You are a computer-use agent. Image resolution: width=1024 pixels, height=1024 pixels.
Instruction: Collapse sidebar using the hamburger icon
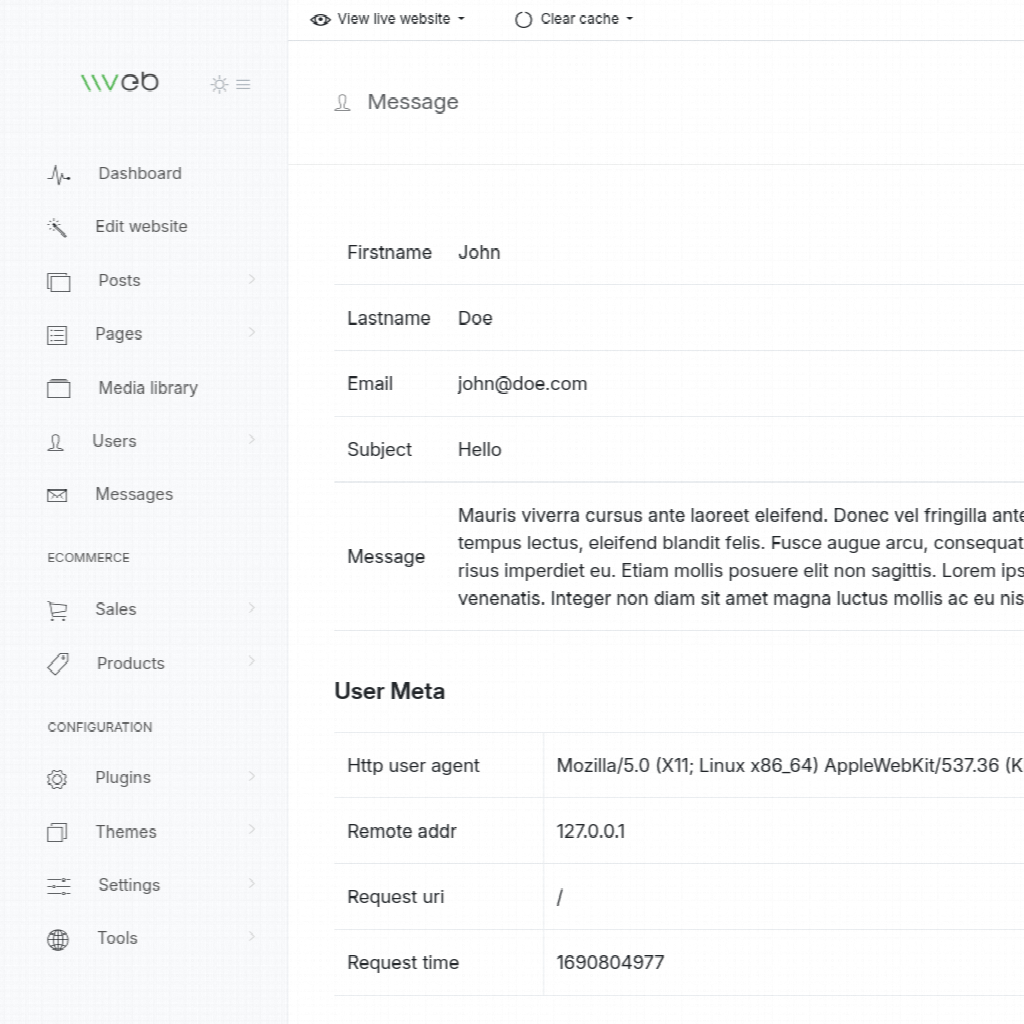pyautogui.click(x=243, y=85)
